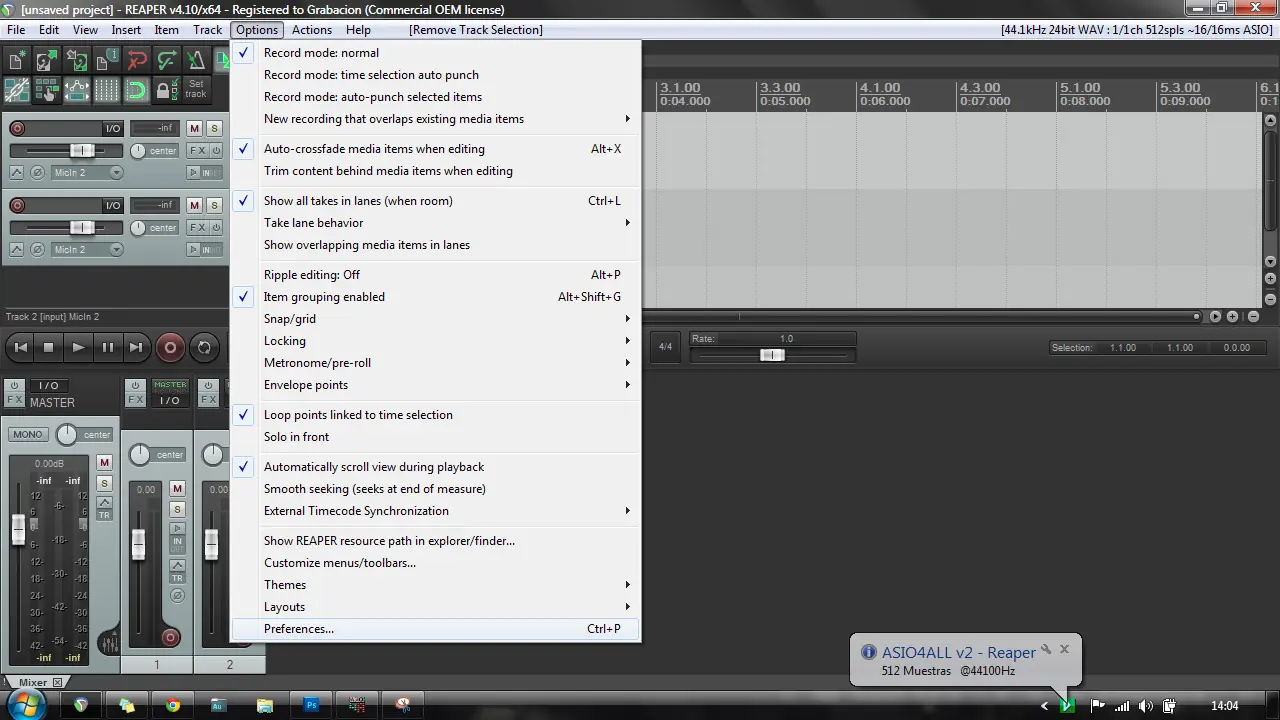
Task: Invert phase on first track
Action: click(37, 173)
